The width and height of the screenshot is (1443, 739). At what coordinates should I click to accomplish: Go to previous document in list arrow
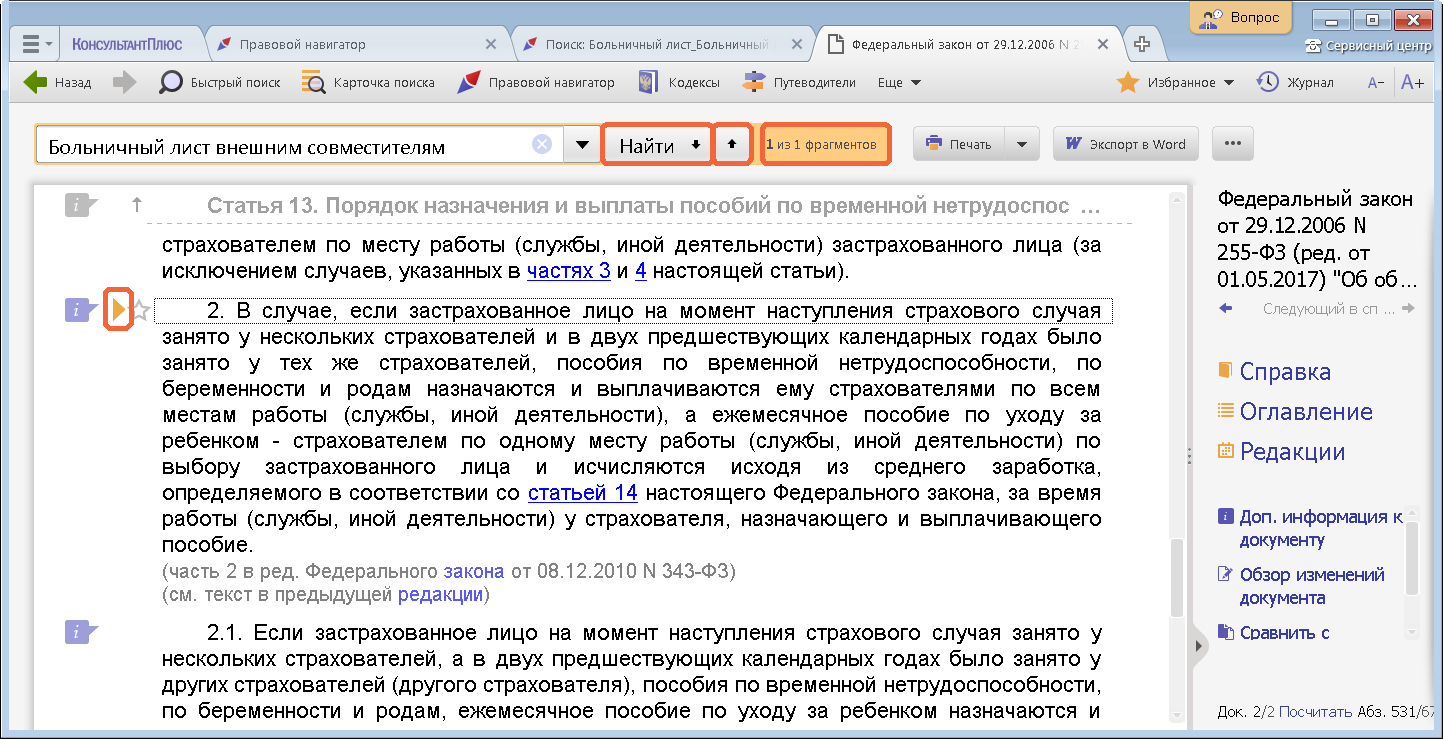(1225, 309)
